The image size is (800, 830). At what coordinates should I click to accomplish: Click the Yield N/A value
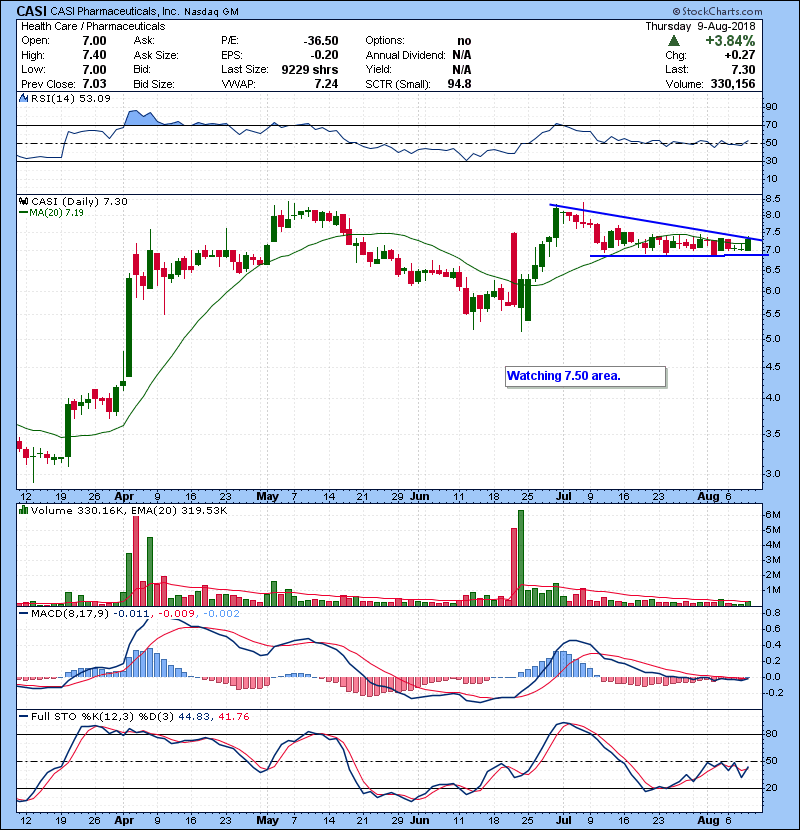click(462, 69)
